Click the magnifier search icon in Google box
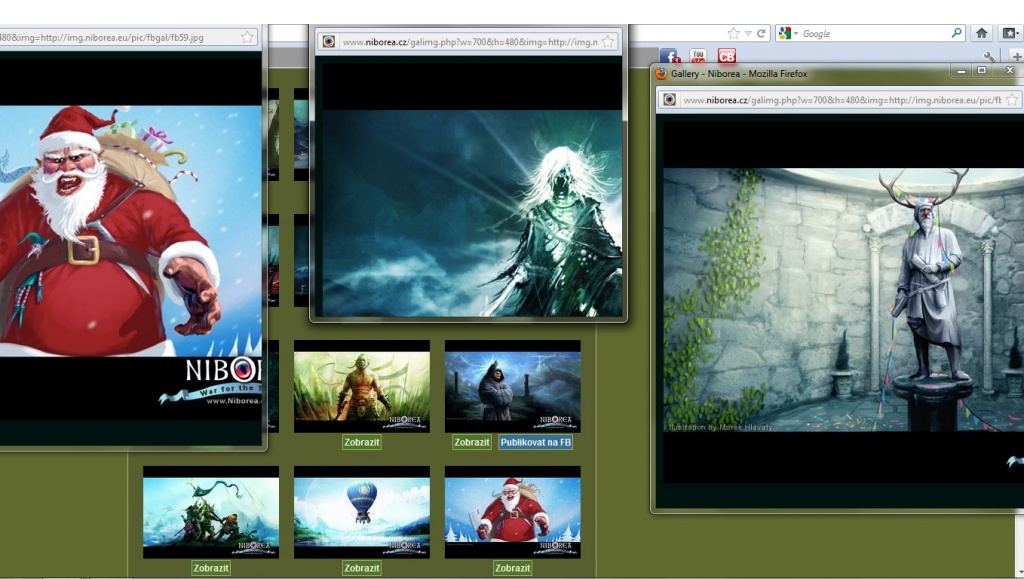 pyautogui.click(x=956, y=33)
